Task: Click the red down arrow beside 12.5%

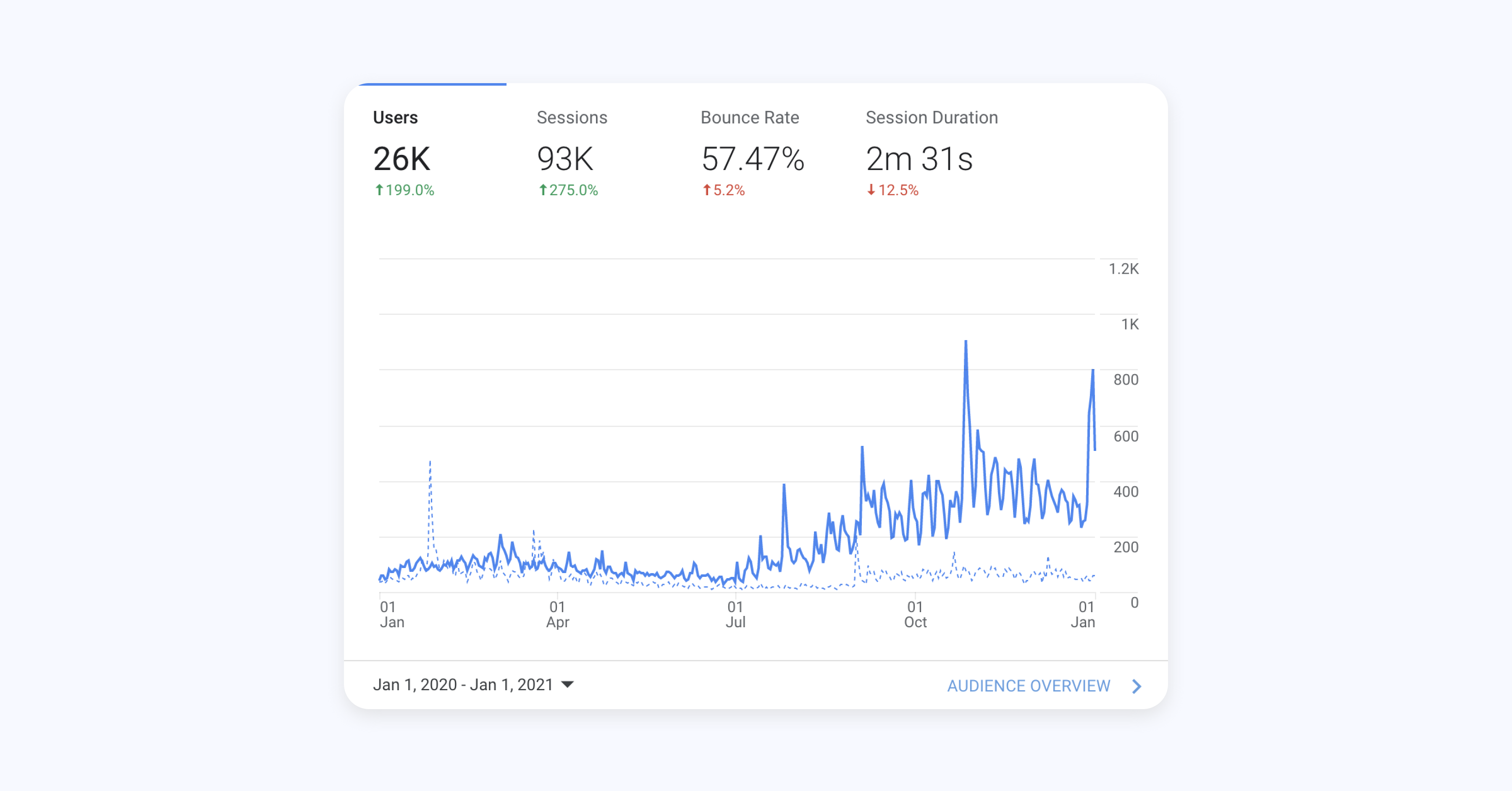Action: click(871, 189)
